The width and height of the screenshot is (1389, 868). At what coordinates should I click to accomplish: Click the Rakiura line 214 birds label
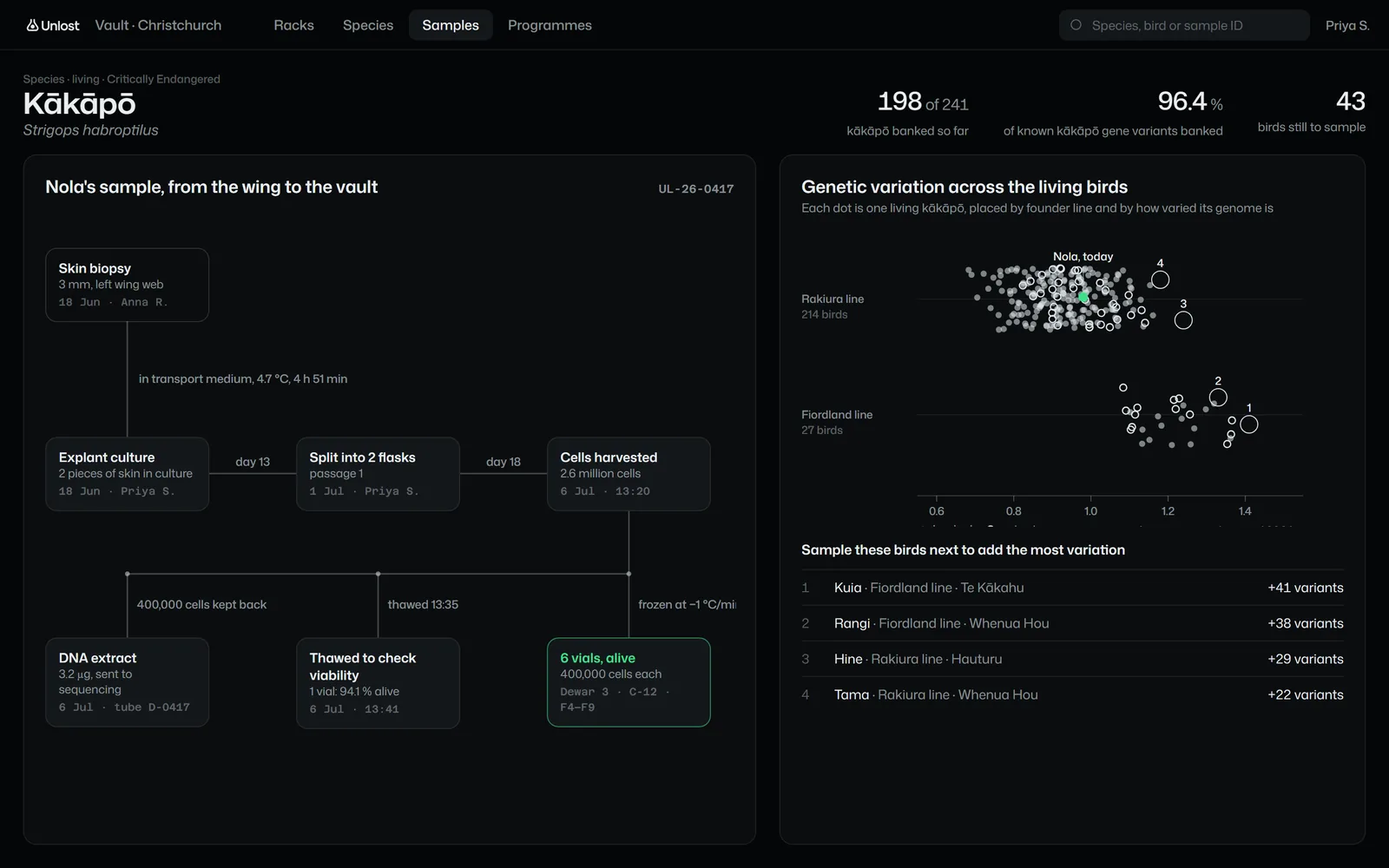pos(833,306)
